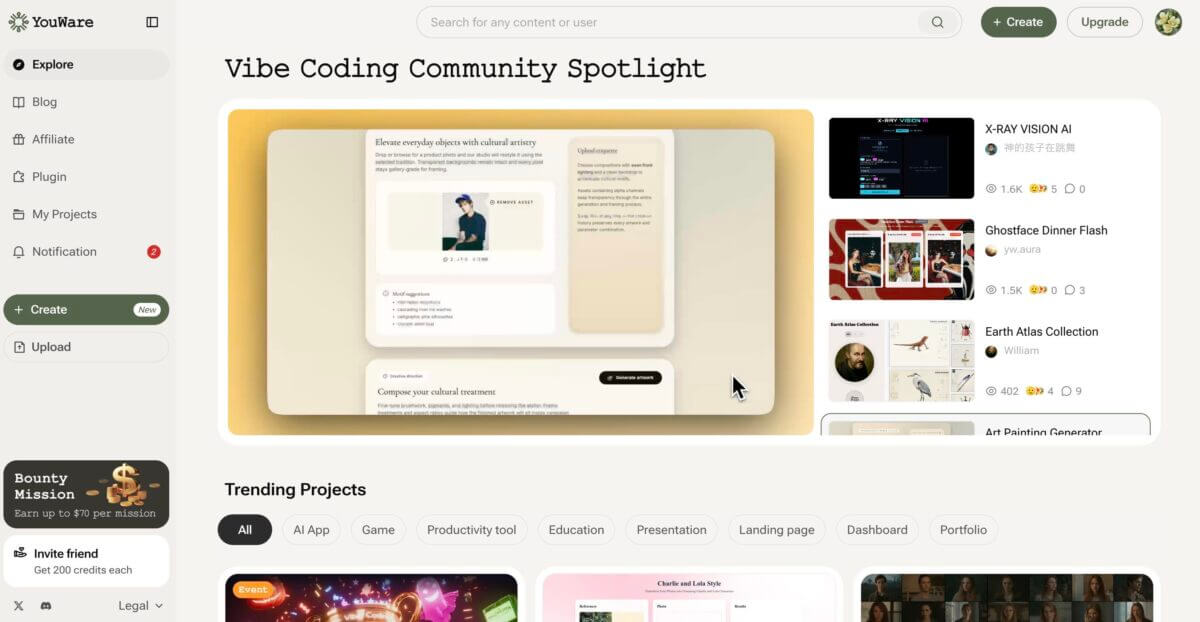Screen dimensions: 1200x622
Task: Open the X (Twitter) social icon
Action: pyautogui.click(x=19, y=606)
